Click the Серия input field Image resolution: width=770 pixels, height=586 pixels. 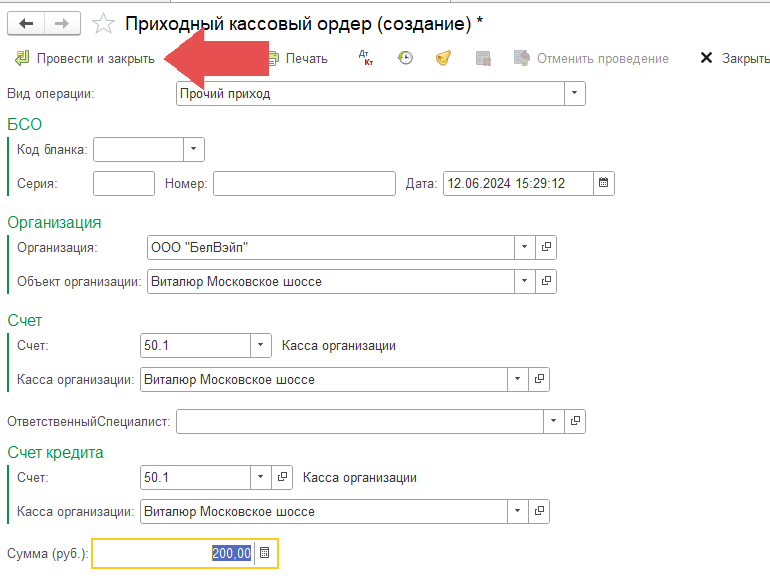pyautogui.click(x=123, y=183)
